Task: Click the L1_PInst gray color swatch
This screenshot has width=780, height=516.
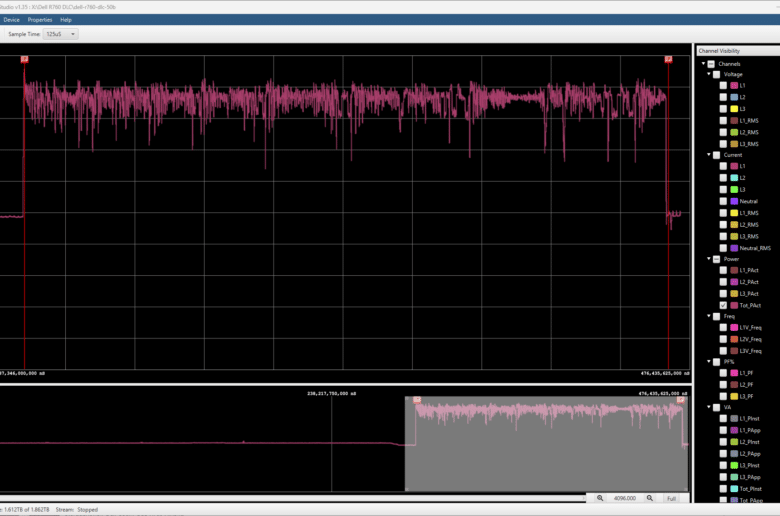Action: point(734,418)
